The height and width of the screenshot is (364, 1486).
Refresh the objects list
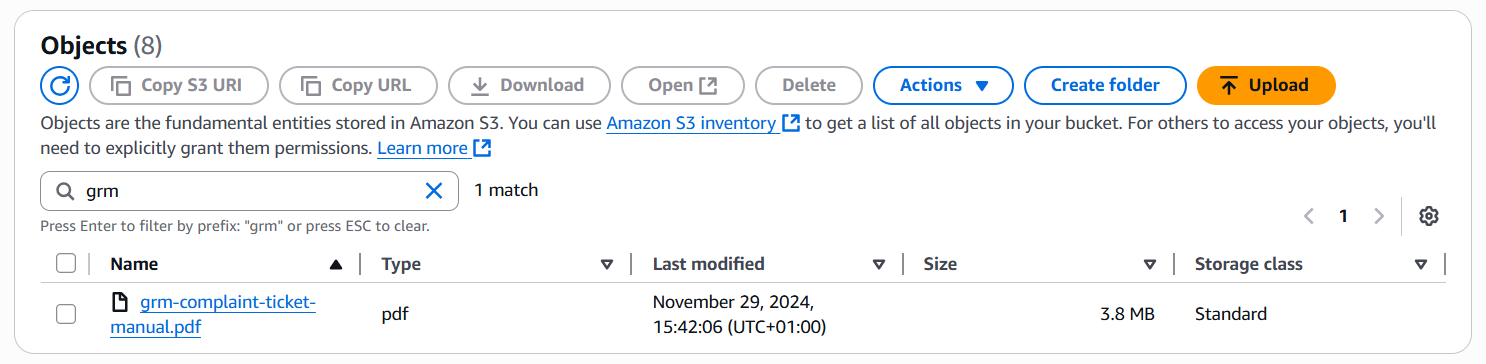pos(59,85)
